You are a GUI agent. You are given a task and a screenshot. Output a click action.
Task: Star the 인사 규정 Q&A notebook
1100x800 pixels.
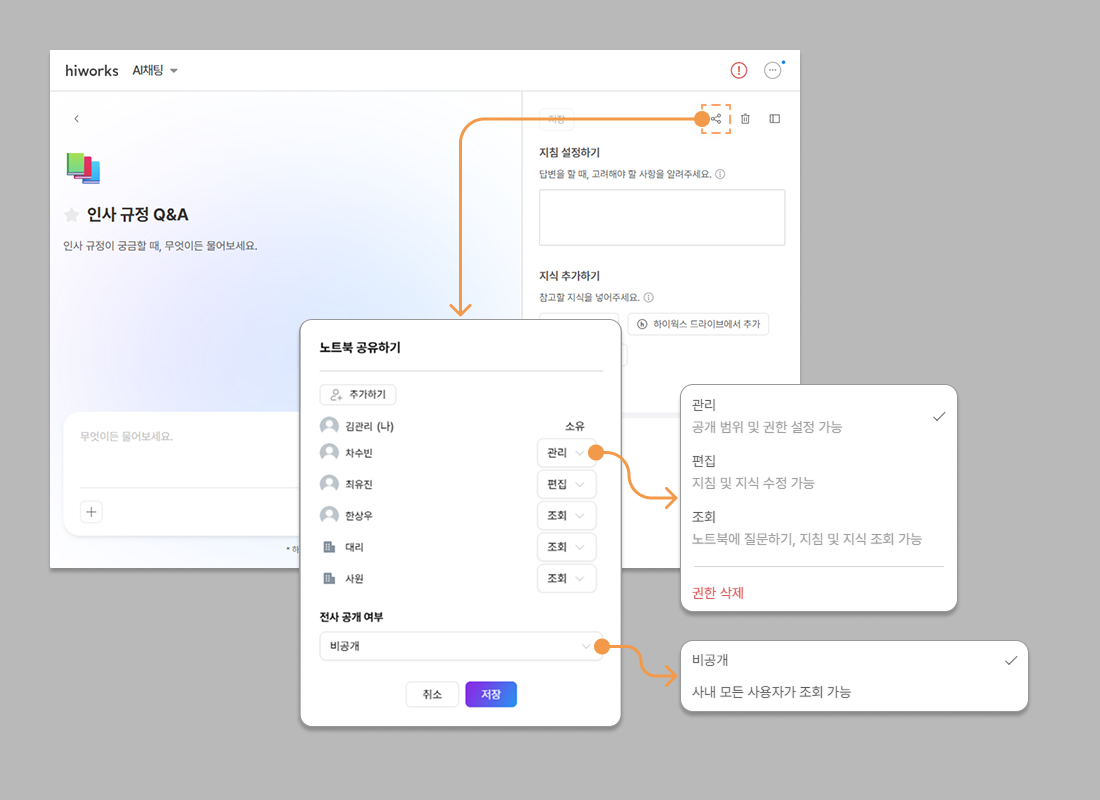click(x=72, y=215)
